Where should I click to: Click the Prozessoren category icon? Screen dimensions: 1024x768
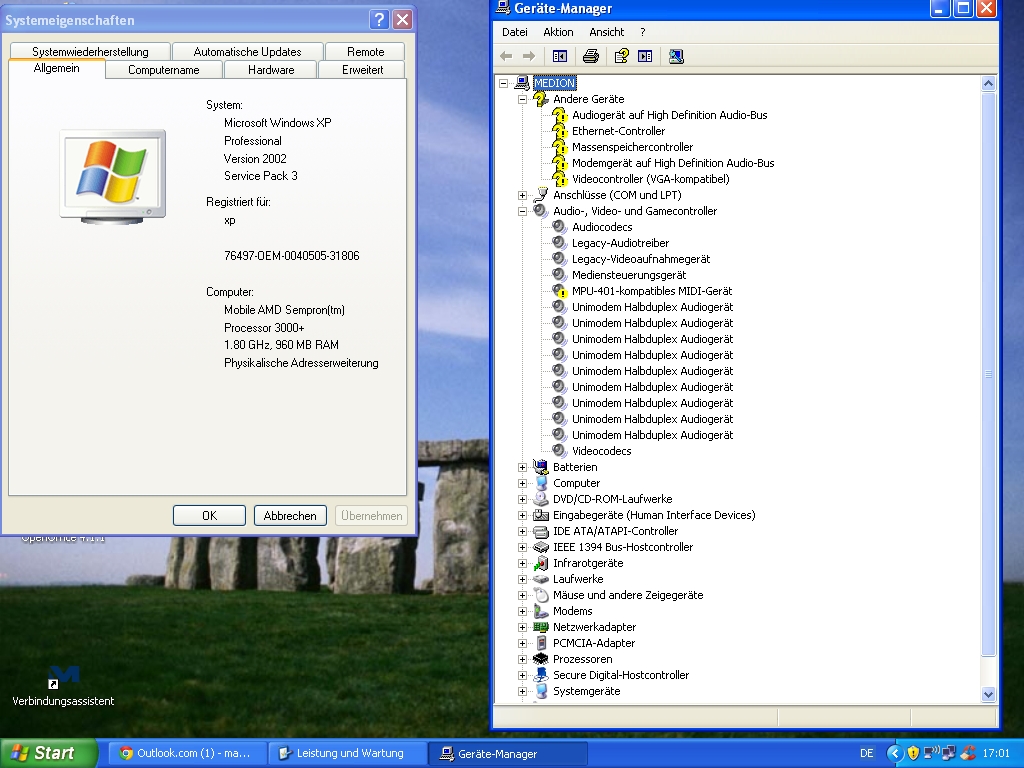540,659
